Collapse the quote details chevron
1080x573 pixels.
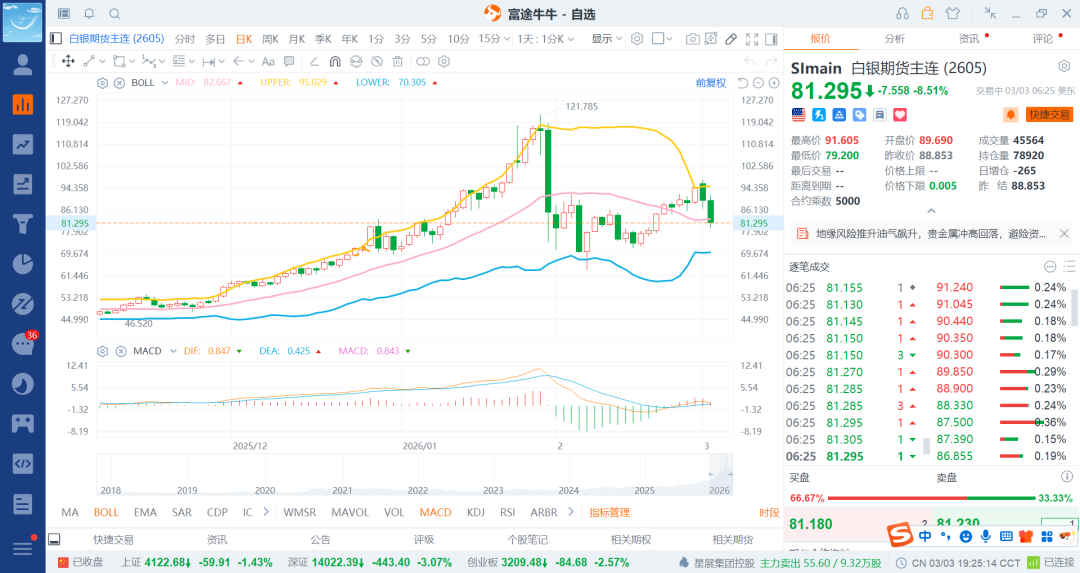[x=931, y=211]
